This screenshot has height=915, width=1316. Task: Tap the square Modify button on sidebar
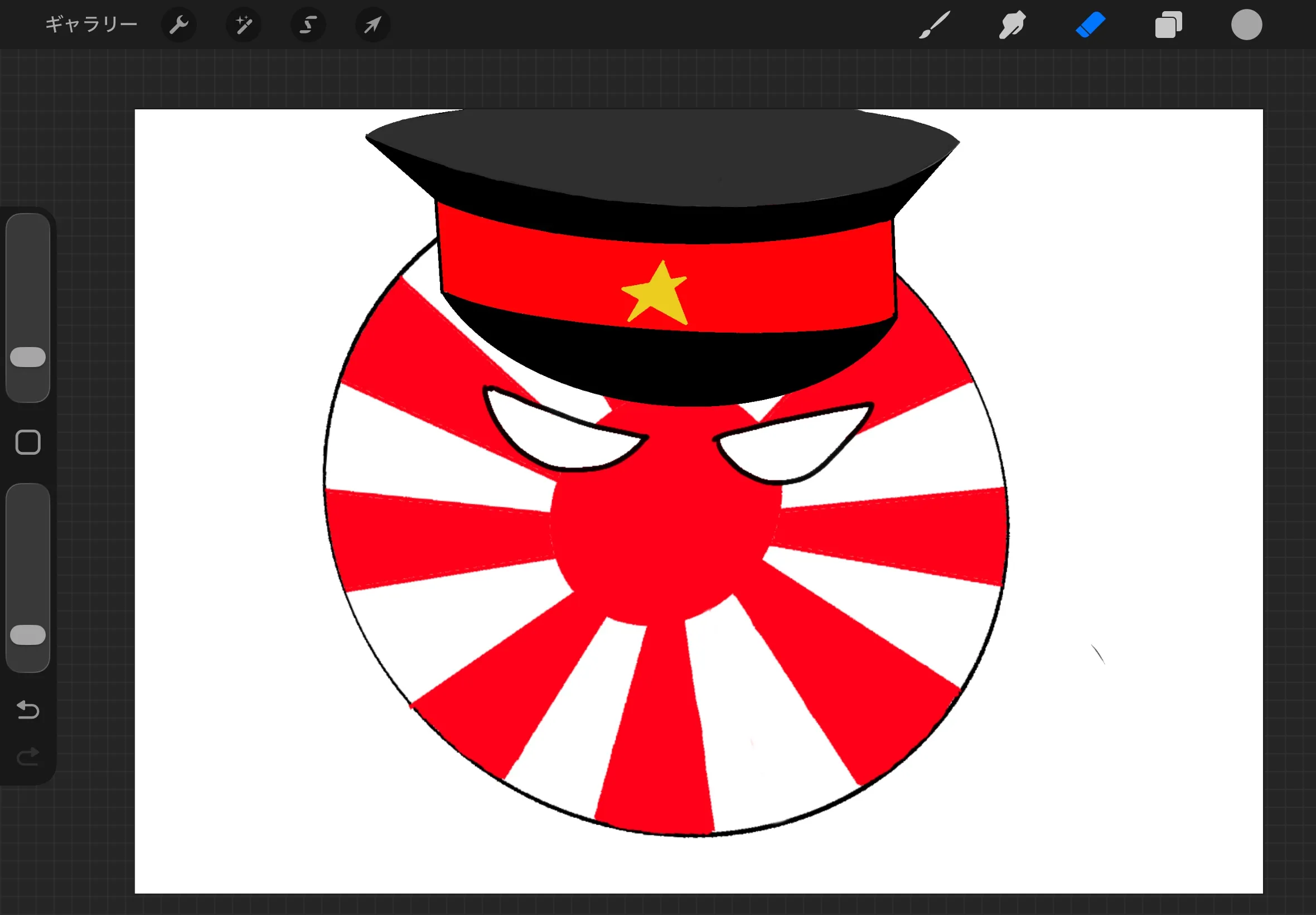pos(28,442)
